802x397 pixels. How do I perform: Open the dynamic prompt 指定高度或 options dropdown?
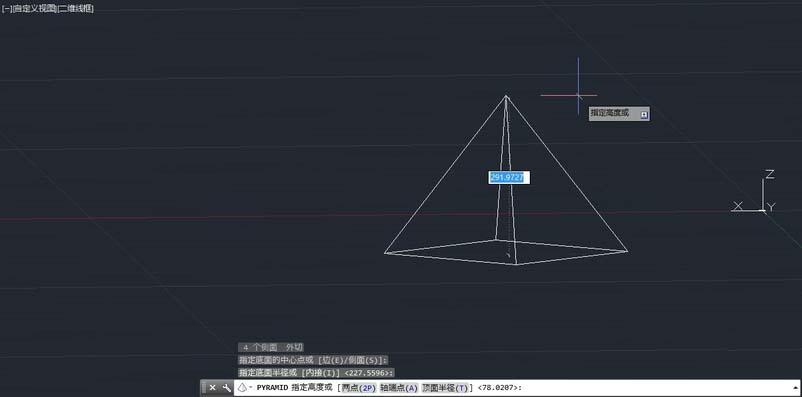coord(644,115)
